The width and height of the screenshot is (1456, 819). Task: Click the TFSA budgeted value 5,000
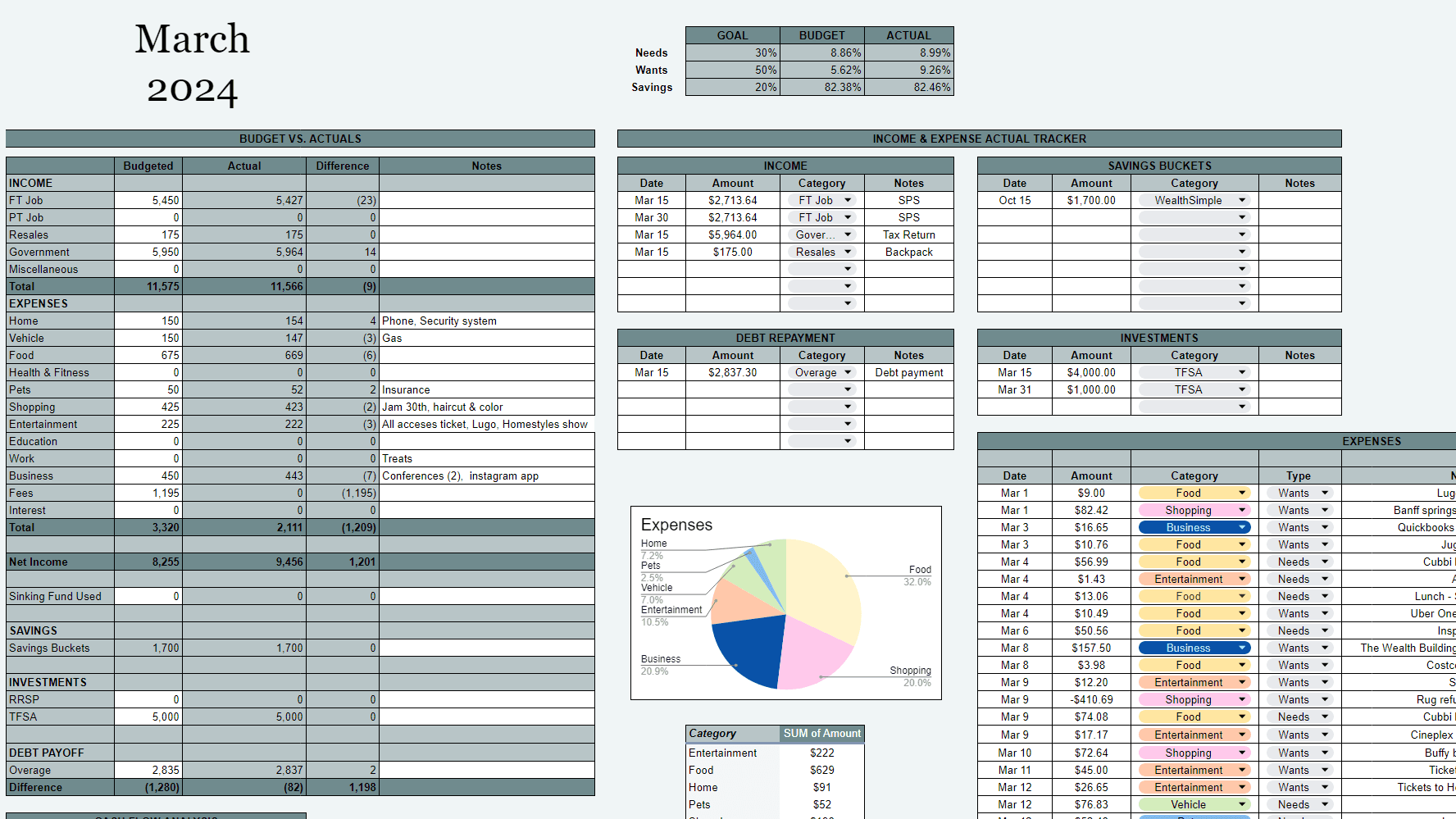click(x=148, y=717)
